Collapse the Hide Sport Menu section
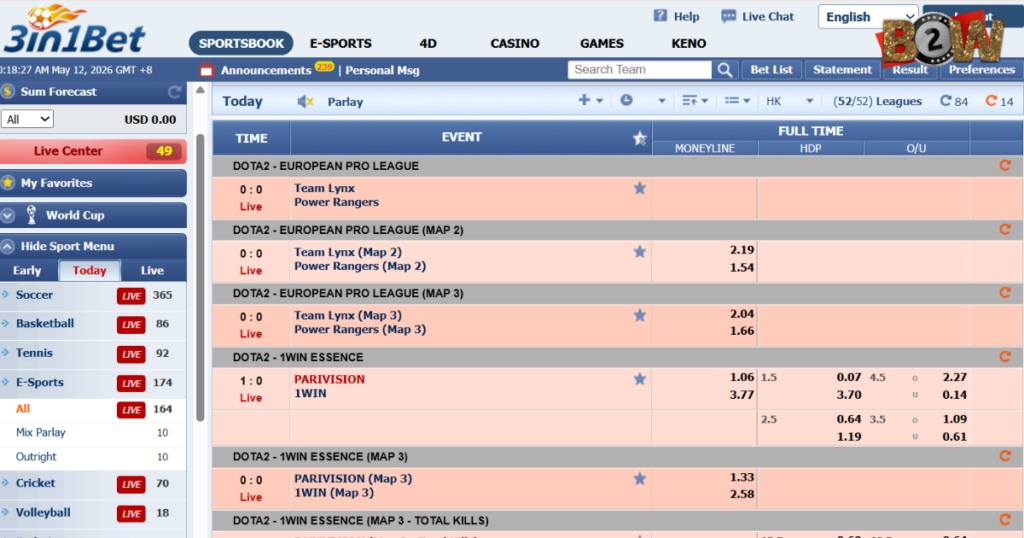This screenshot has width=1024, height=538. [x=8, y=247]
